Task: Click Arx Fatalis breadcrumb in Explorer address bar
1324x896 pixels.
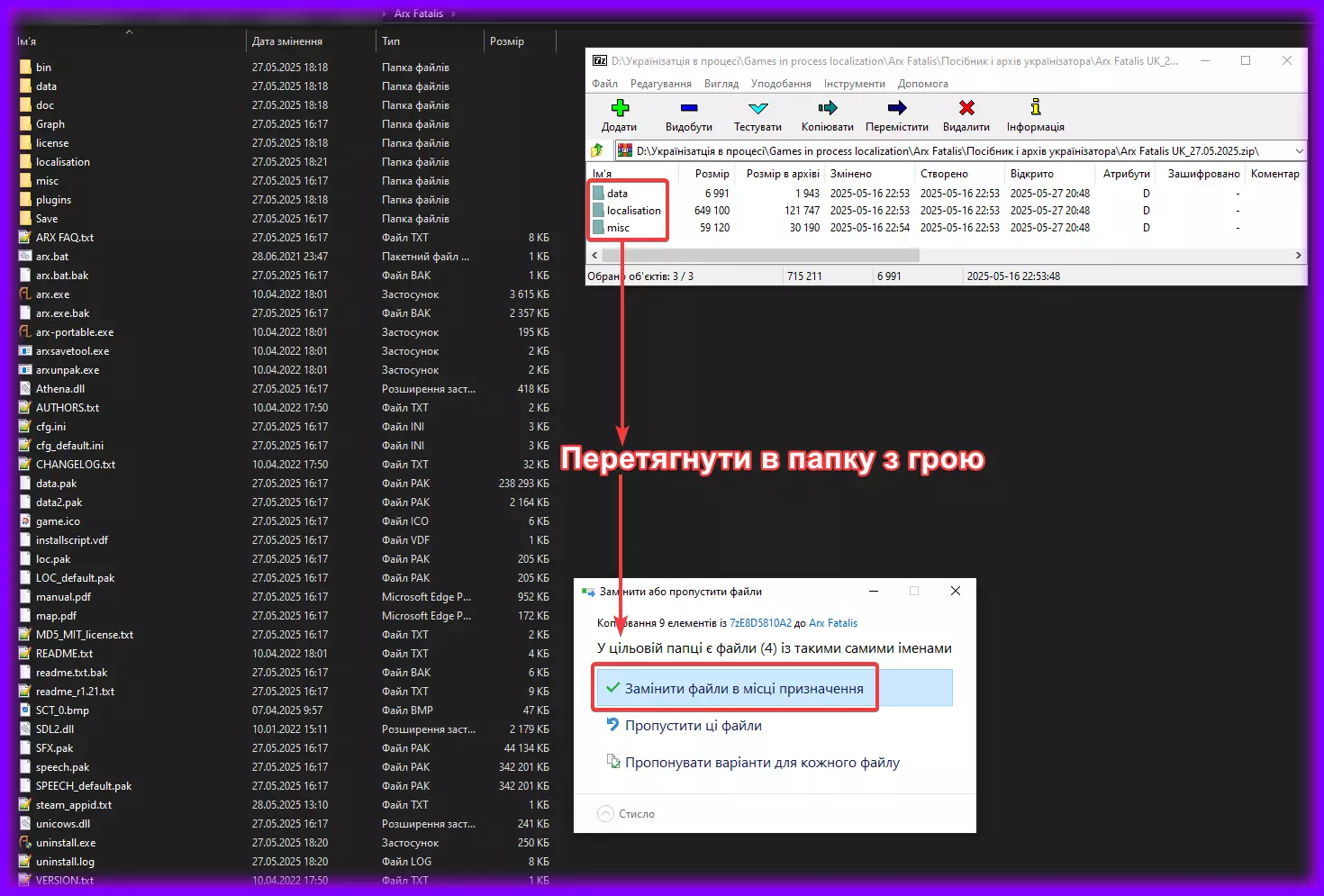Action: 419,14
